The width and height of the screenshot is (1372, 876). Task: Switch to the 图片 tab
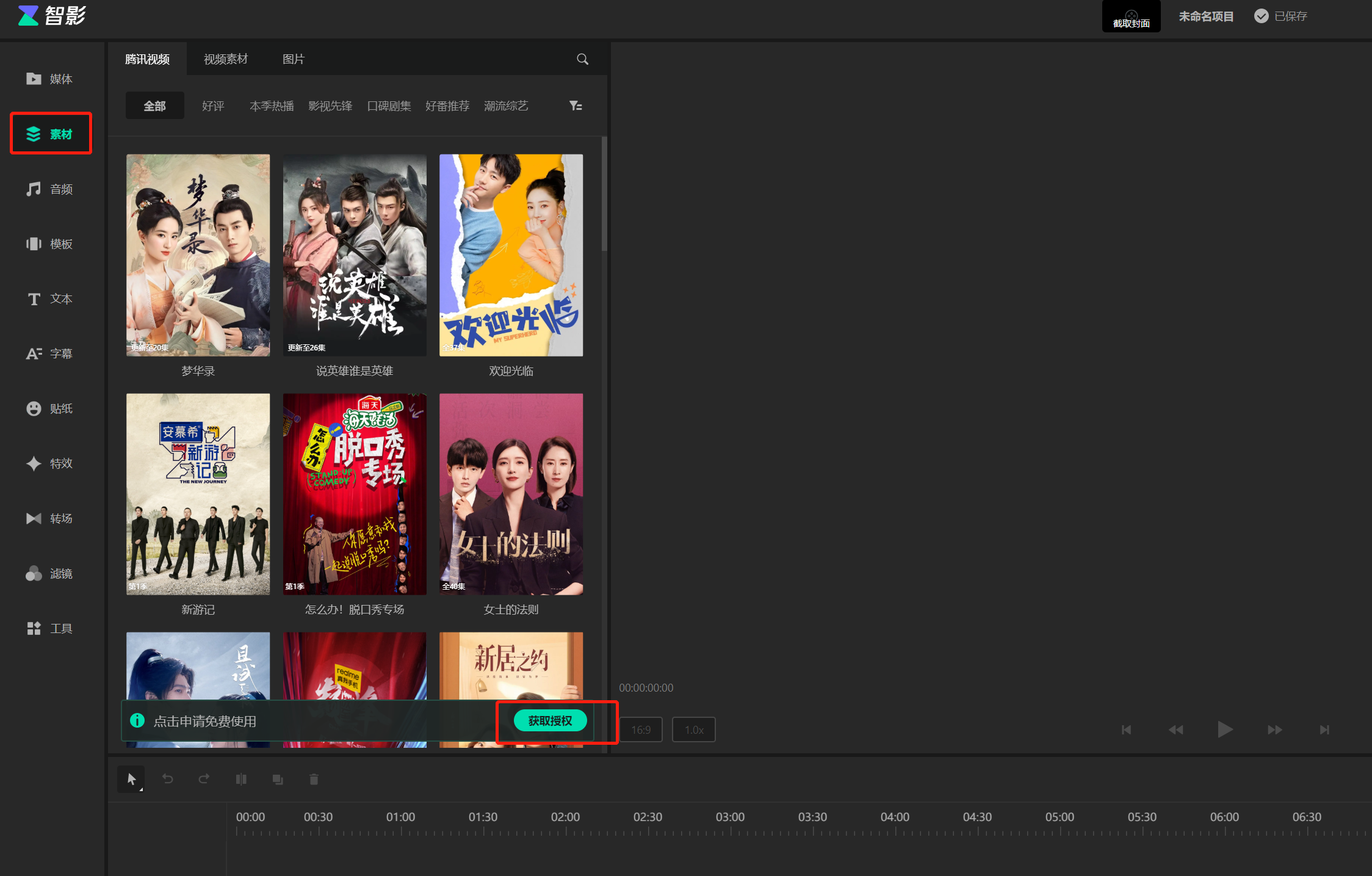[x=294, y=59]
